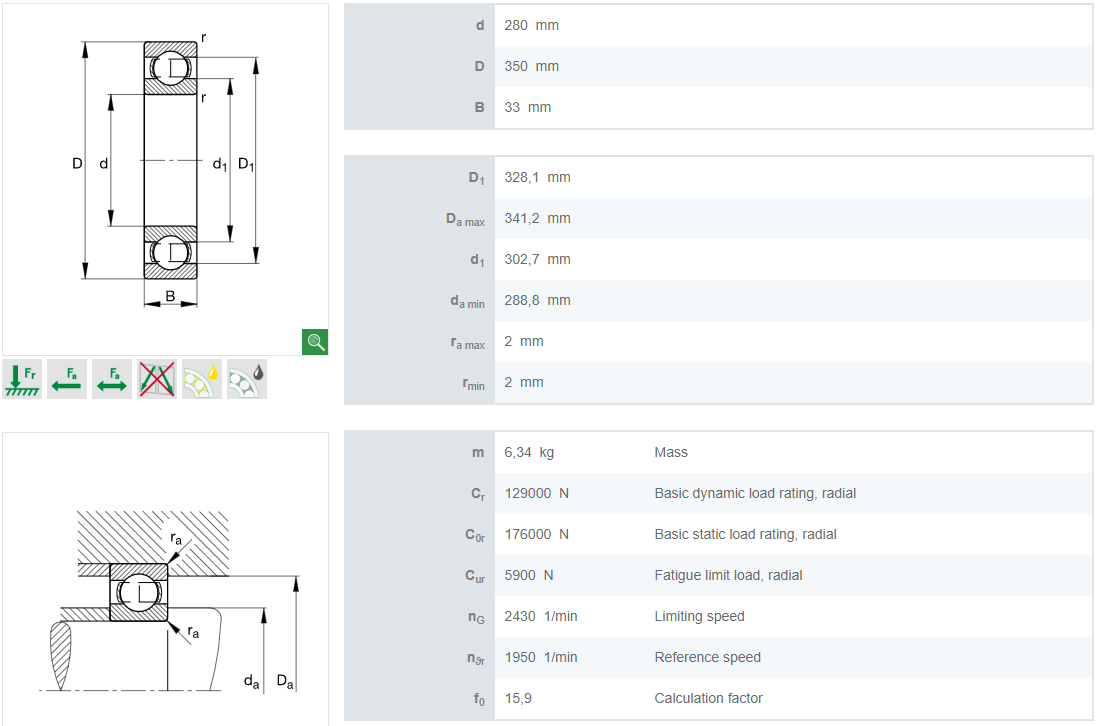The height and width of the screenshot is (726, 1096).
Task: Click the bore diameter value 280 mm
Action: pyautogui.click(x=531, y=25)
